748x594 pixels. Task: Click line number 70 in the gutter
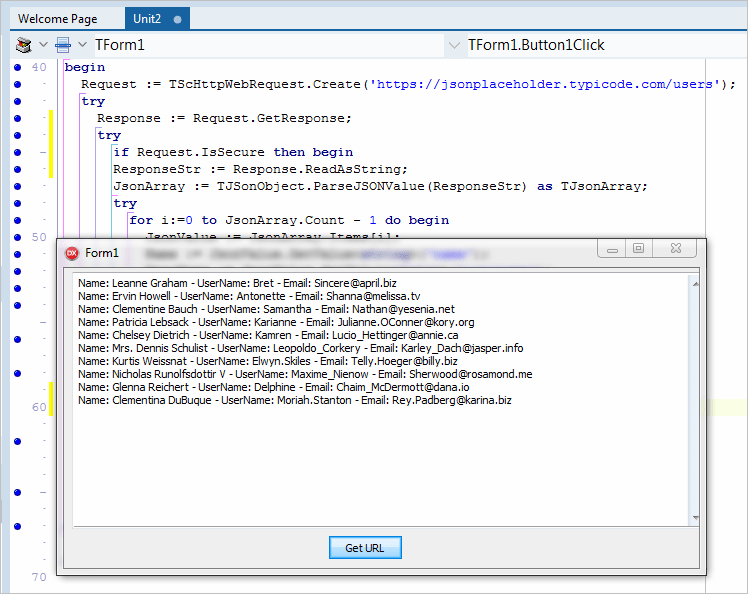(39, 577)
